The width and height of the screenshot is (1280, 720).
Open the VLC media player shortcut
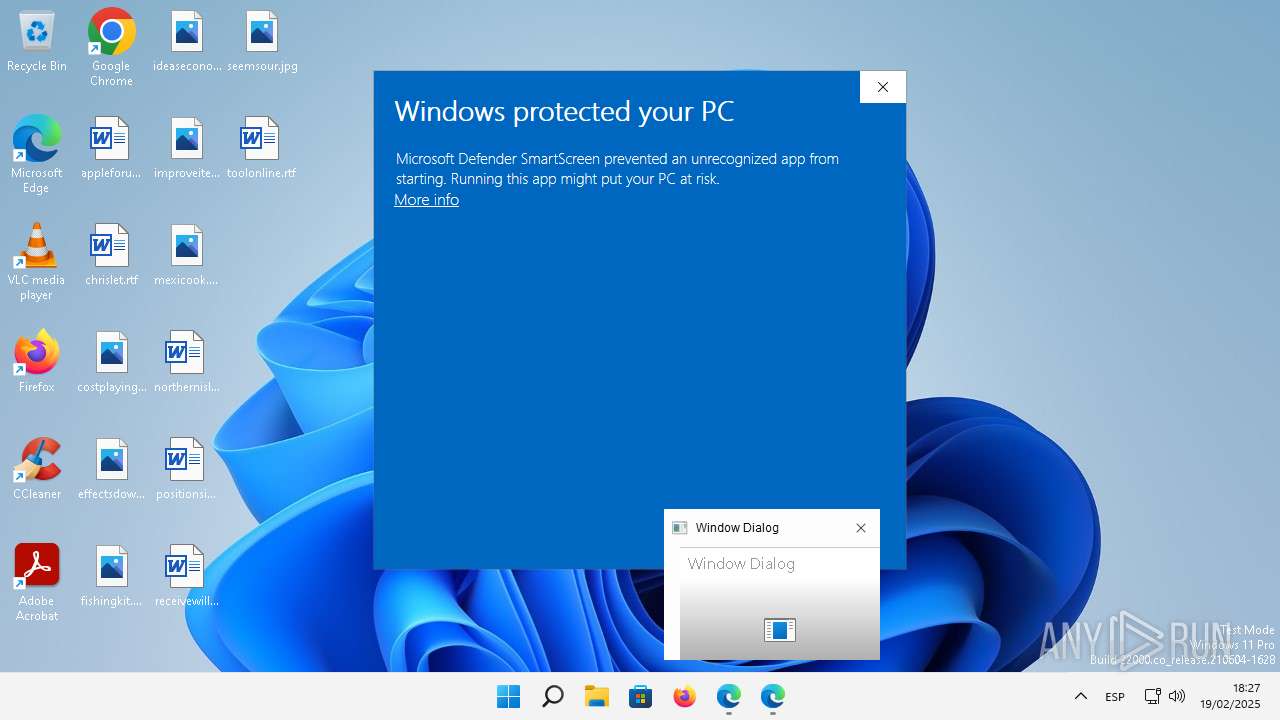37,261
